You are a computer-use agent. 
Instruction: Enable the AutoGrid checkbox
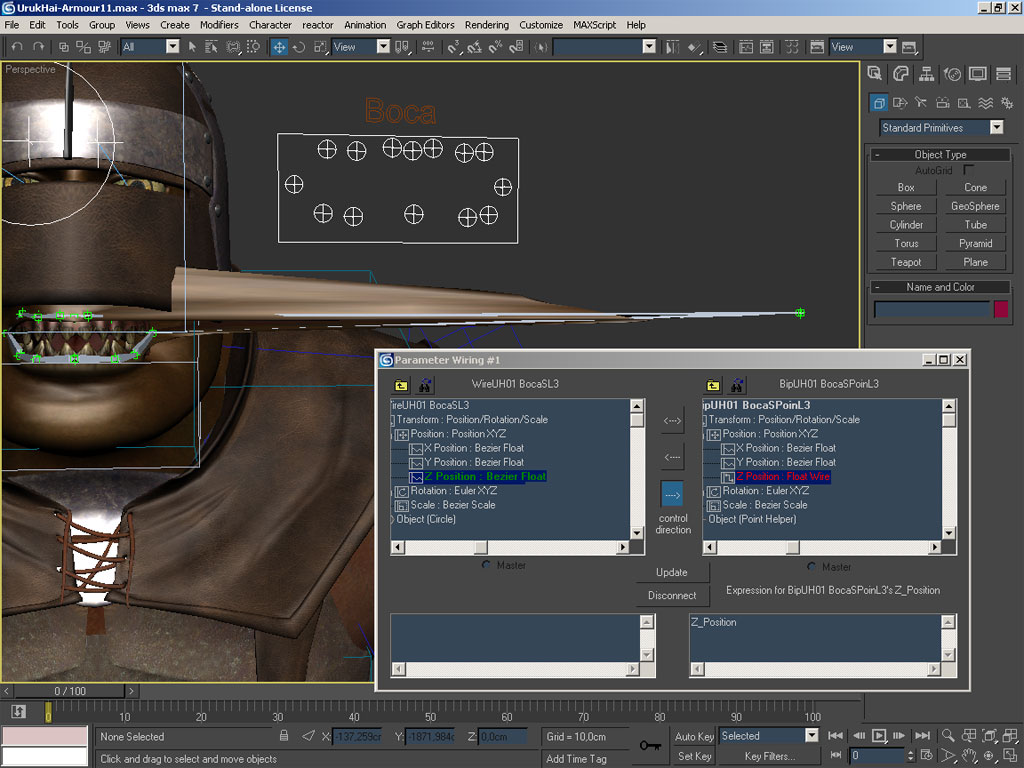coord(968,170)
